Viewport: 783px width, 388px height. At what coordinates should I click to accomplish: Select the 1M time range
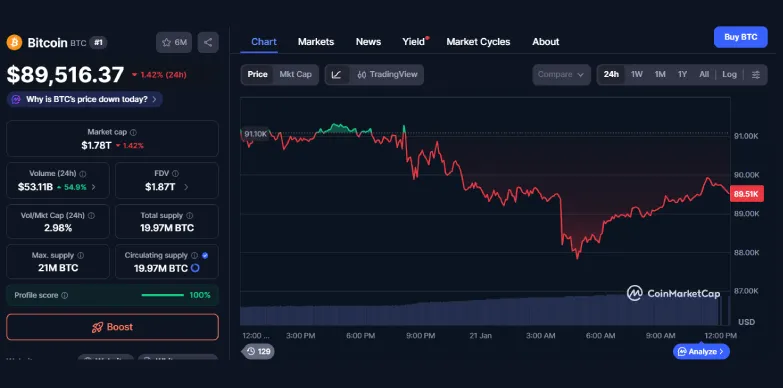tap(660, 74)
